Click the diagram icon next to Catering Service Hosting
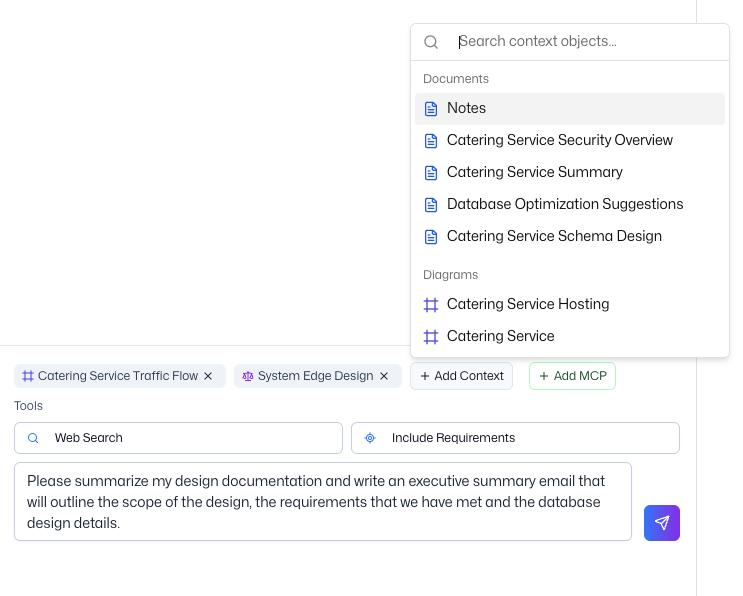 pos(431,304)
